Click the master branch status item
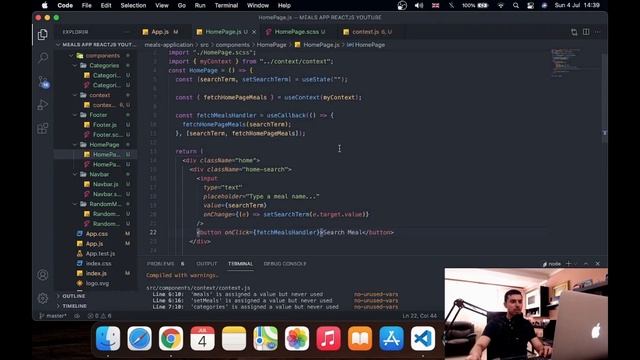 pyautogui.click(x=53, y=316)
